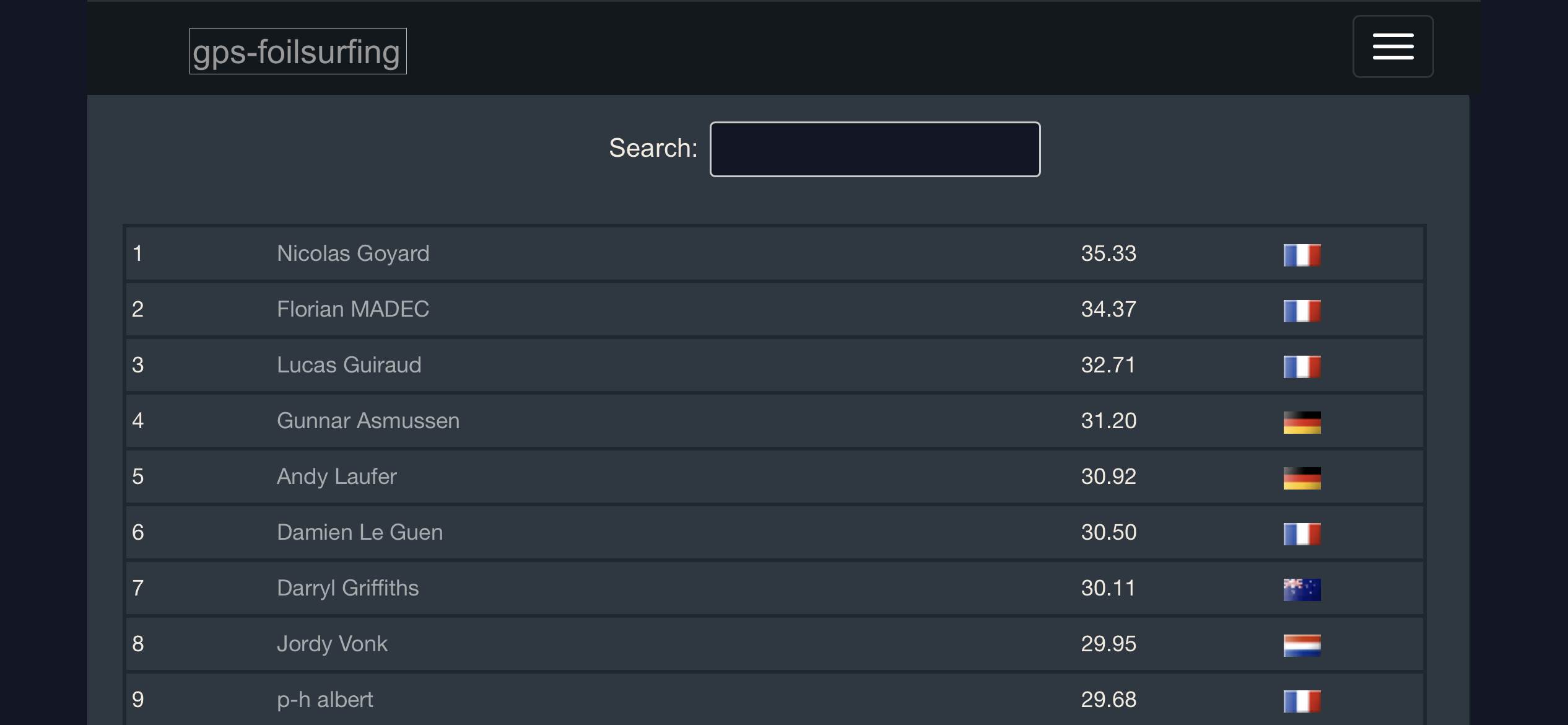The height and width of the screenshot is (725, 1568).
Task: Click the gps-foilsurfing site logo link
Action: 297,51
